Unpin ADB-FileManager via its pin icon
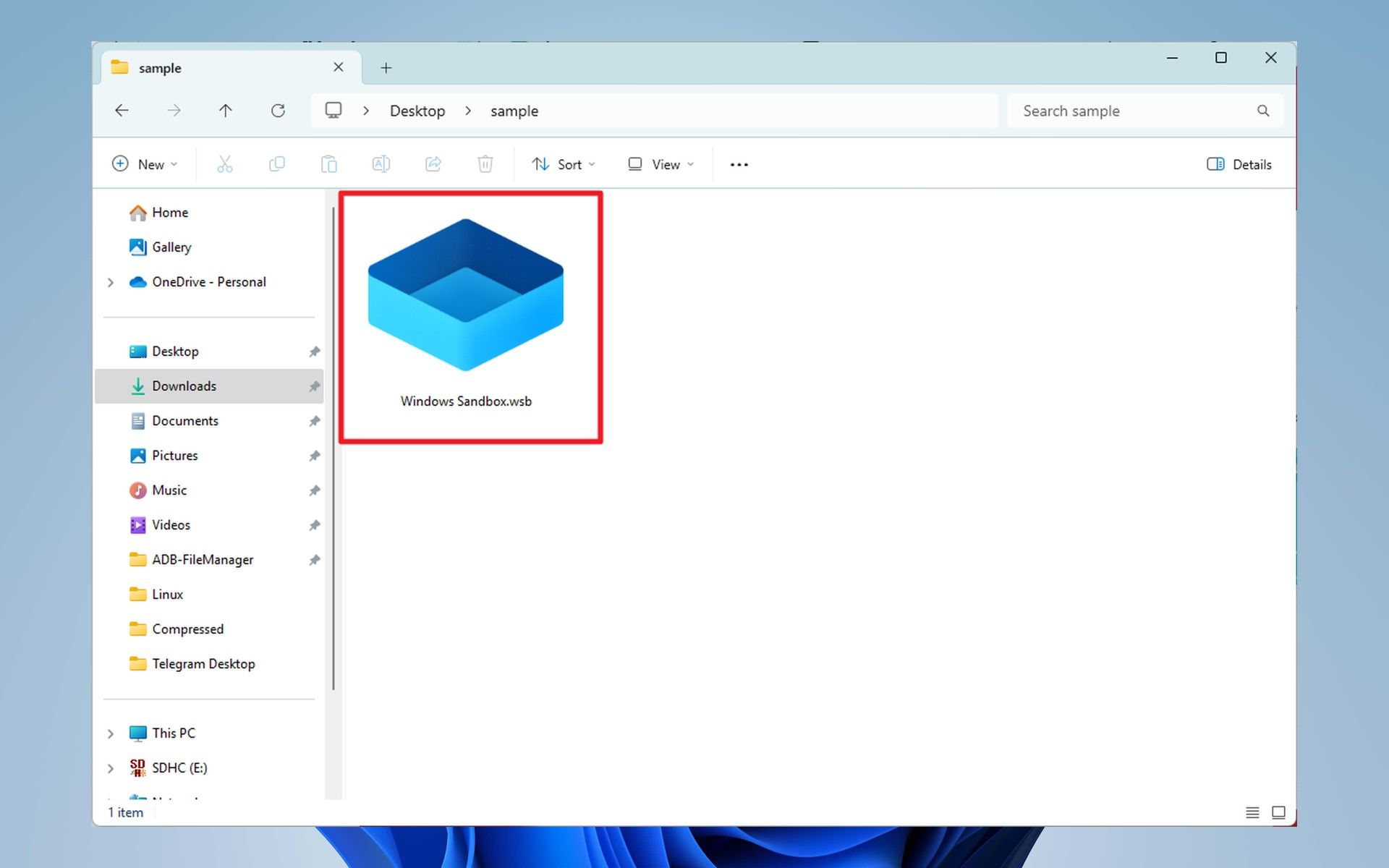The image size is (1389, 868). click(314, 560)
